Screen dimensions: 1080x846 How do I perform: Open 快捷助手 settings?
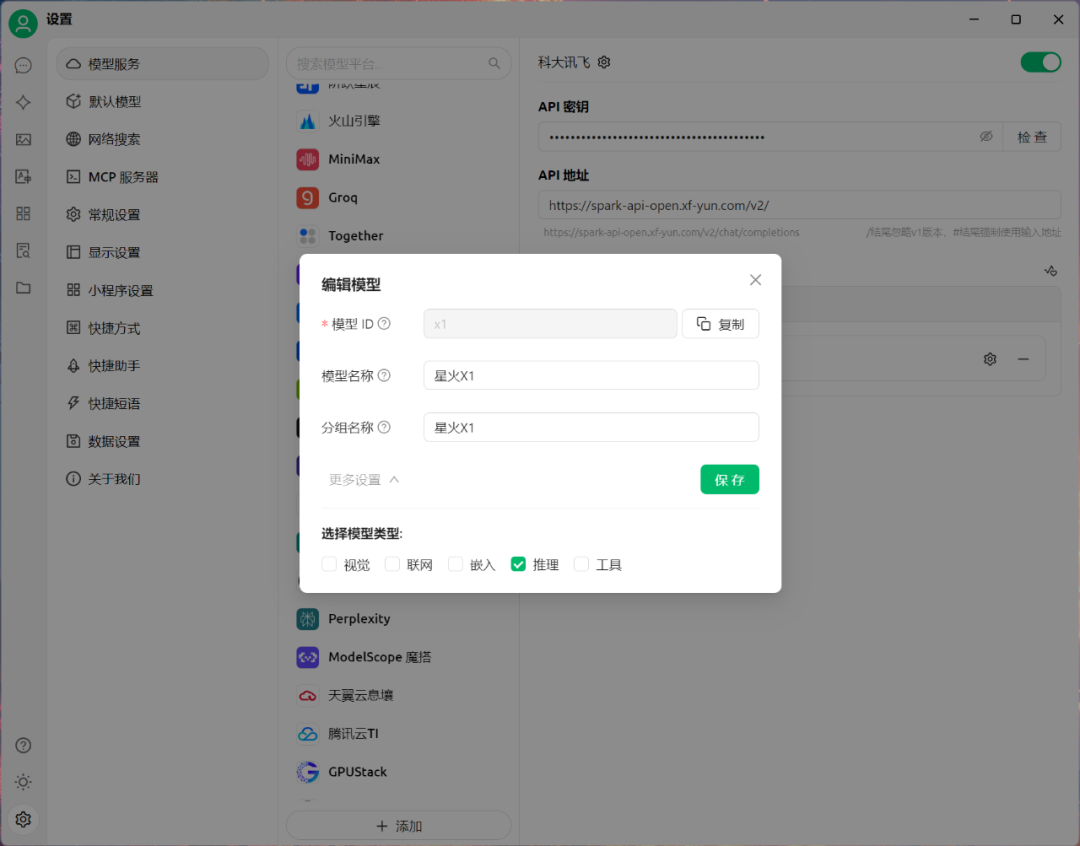coord(163,366)
